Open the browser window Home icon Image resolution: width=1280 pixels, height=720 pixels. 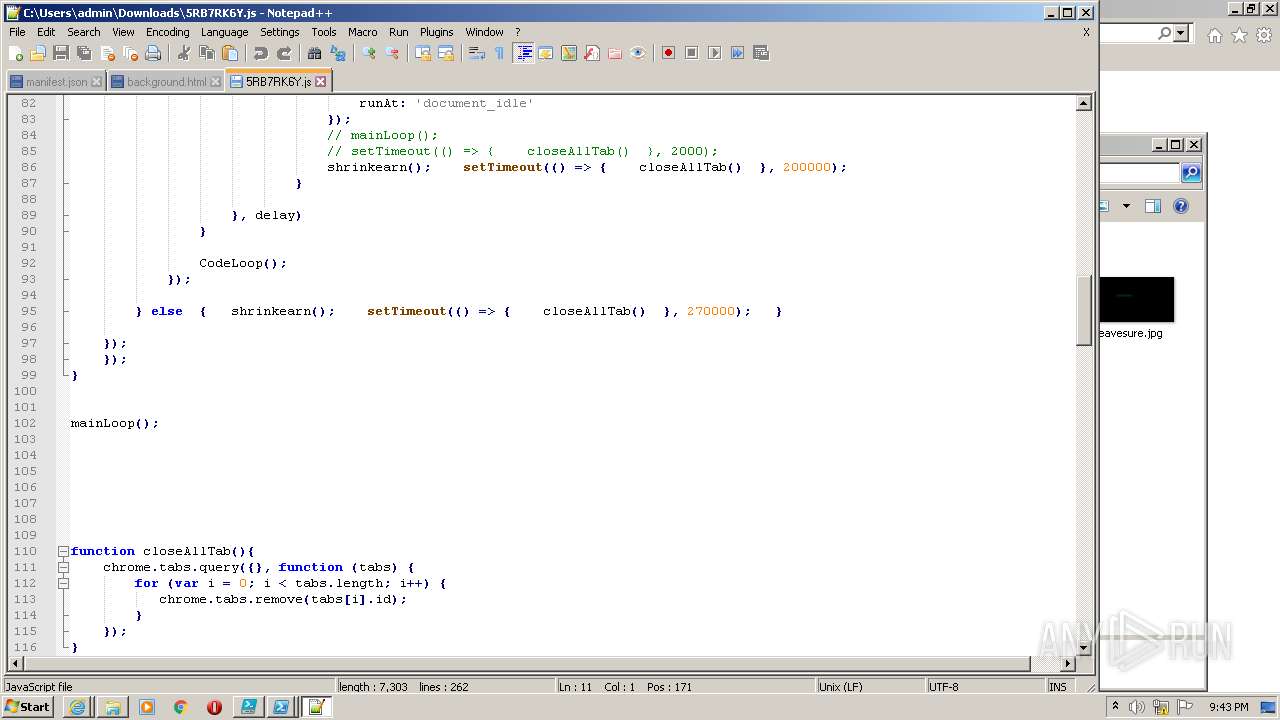(x=1214, y=35)
